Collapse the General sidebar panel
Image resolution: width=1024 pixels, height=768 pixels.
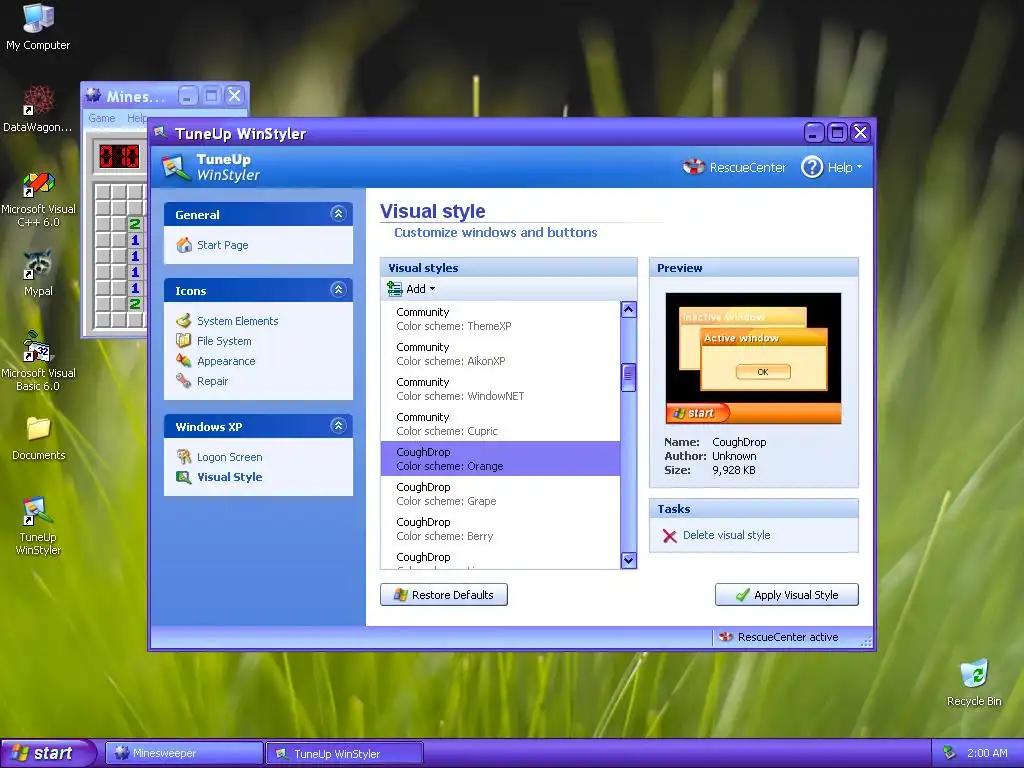(x=338, y=214)
